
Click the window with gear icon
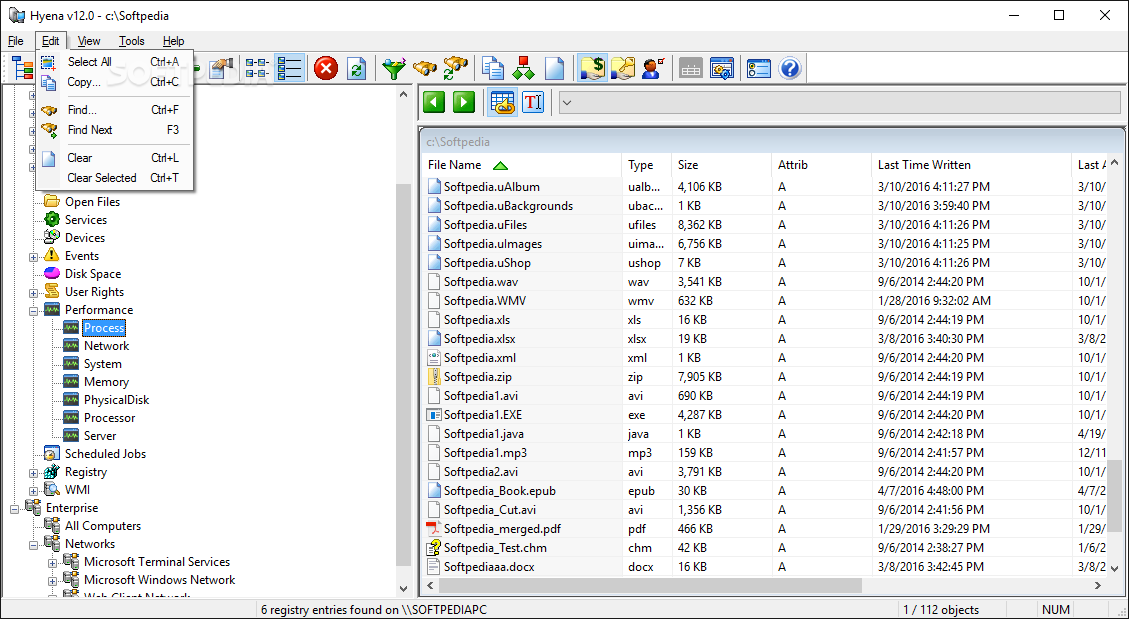[721, 68]
